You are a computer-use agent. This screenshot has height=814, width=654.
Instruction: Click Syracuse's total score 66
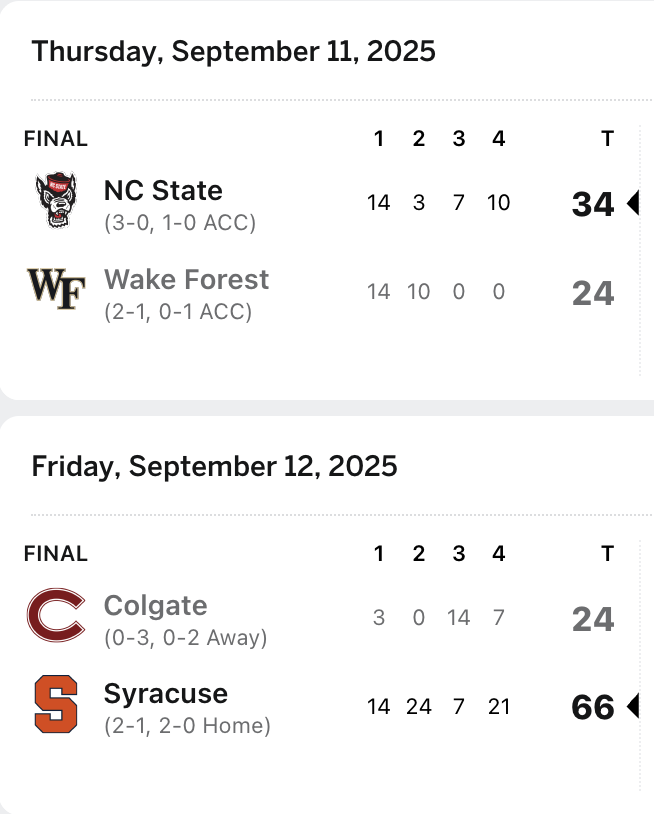coord(592,707)
